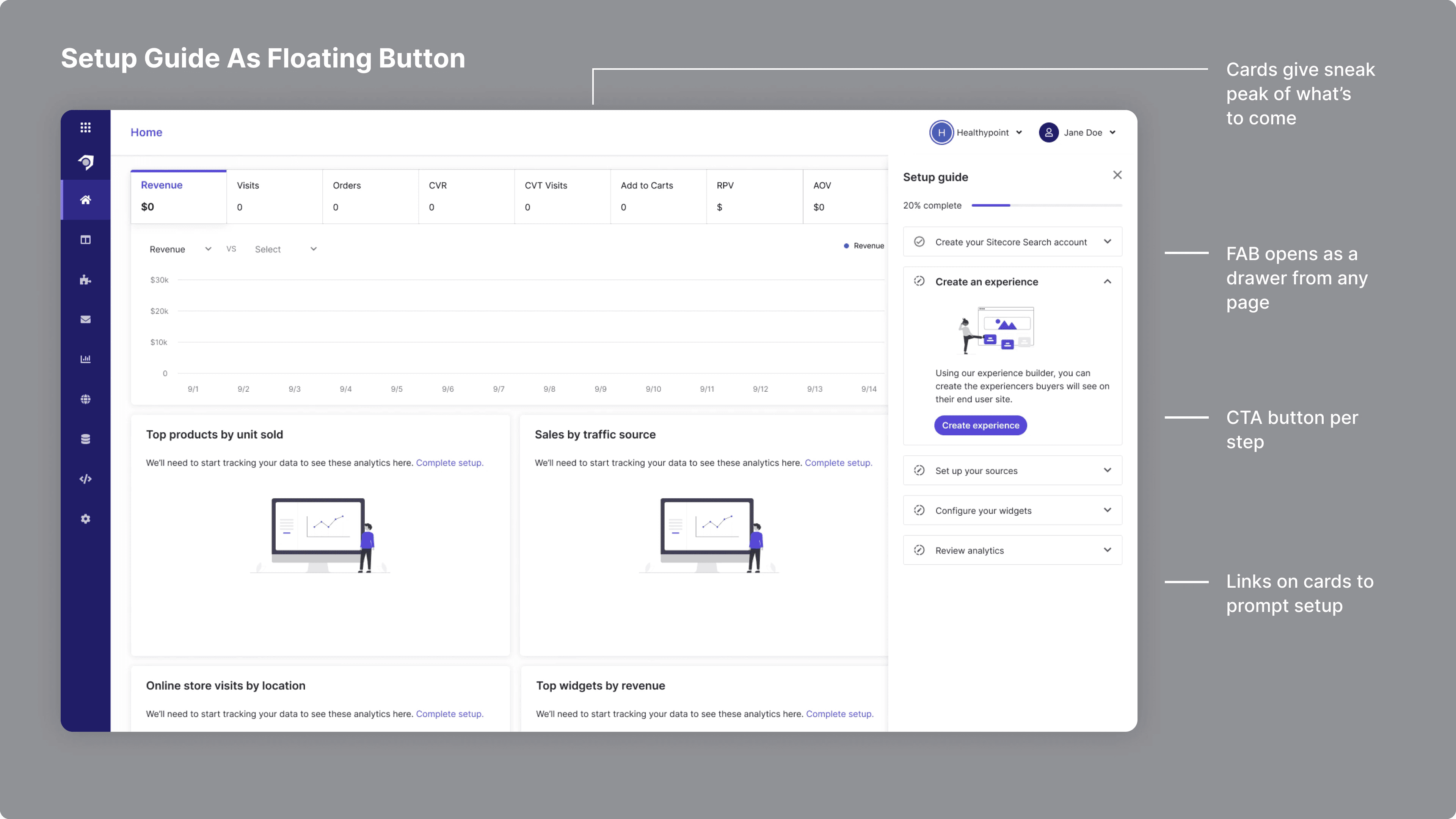
Task: Click the 'VS' label between dropdowns
Action: pos(231,249)
